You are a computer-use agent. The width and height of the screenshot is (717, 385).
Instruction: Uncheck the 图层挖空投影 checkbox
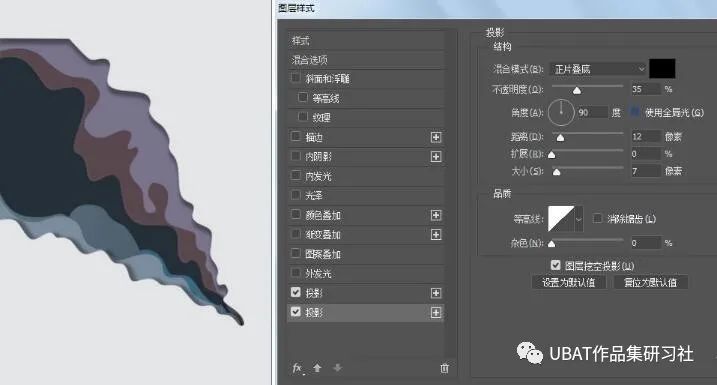point(556,265)
